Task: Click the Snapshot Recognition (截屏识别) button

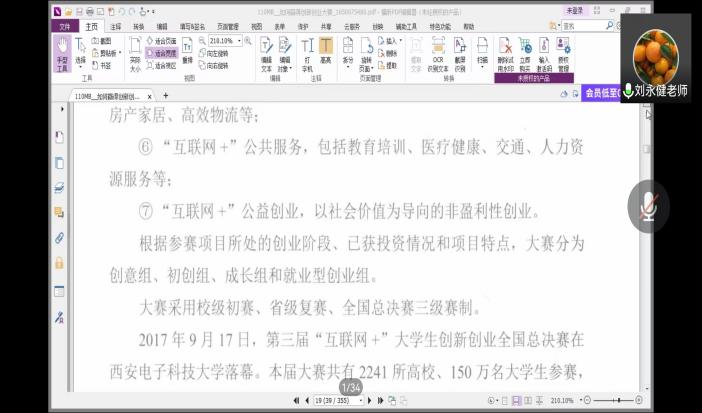Action: click(460, 54)
